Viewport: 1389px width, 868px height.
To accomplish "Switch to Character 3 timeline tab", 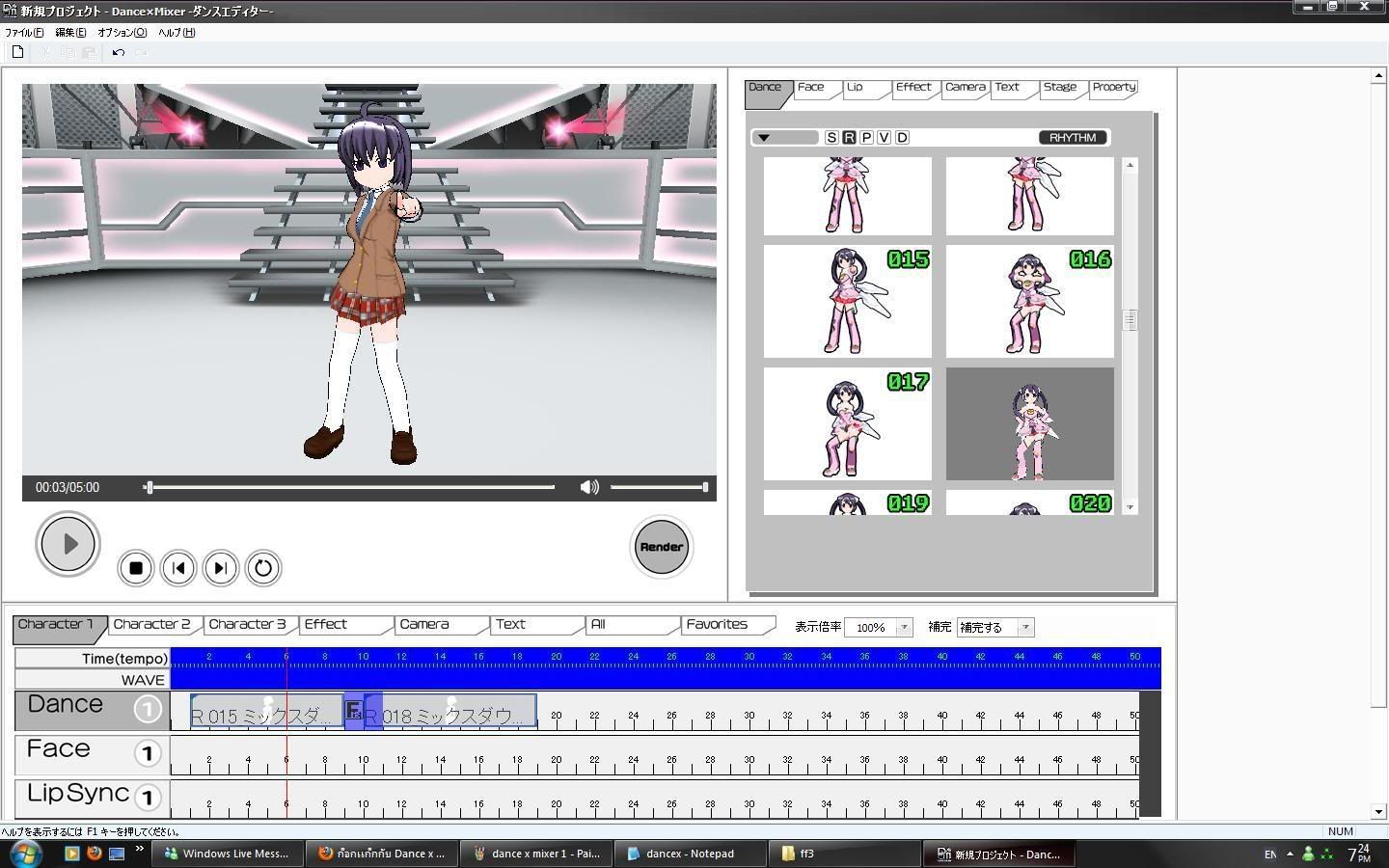I will 250,626.
